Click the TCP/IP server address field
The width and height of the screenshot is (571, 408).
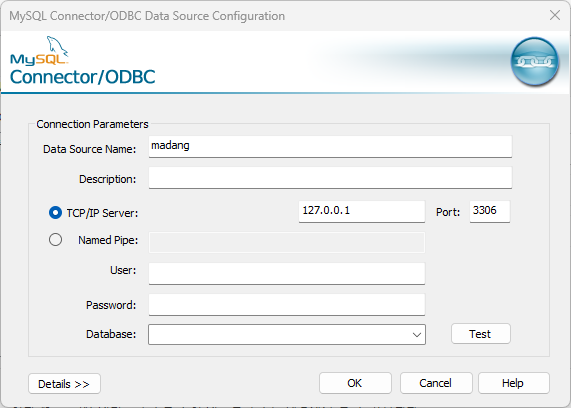[362, 211]
